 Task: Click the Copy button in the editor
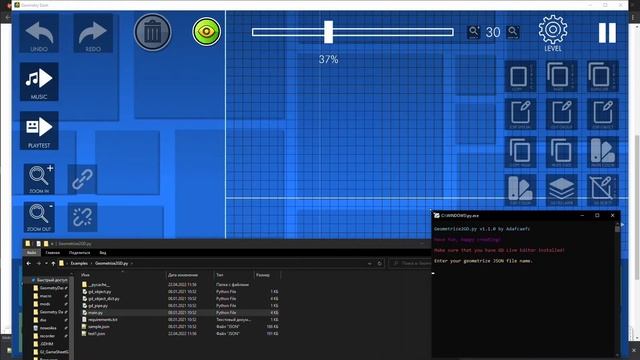pyautogui.click(x=520, y=76)
